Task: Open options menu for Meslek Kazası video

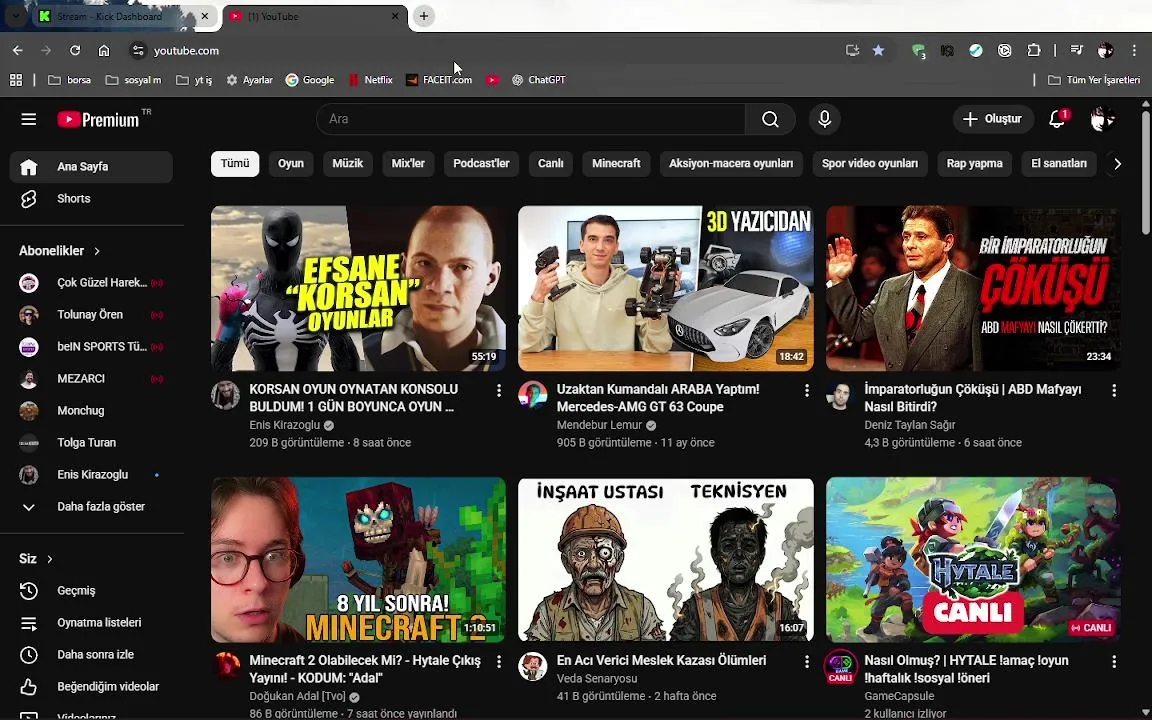Action: [x=806, y=662]
